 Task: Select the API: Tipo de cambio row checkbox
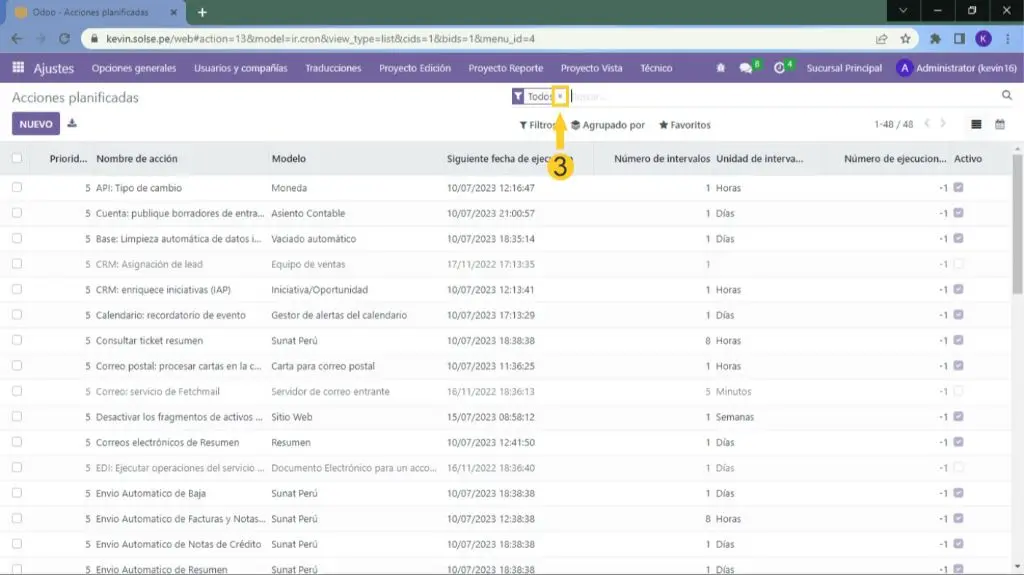click(17, 187)
